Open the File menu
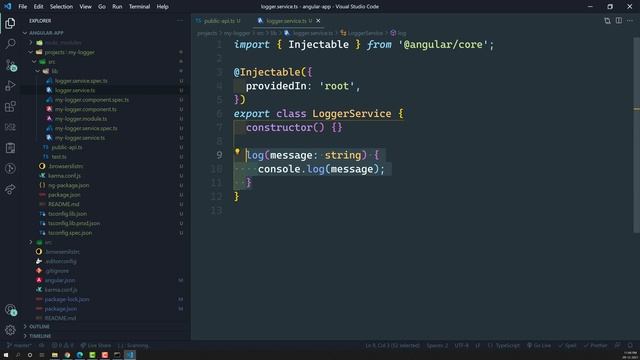This screenshot has height=360, width=640. (22, 7)
